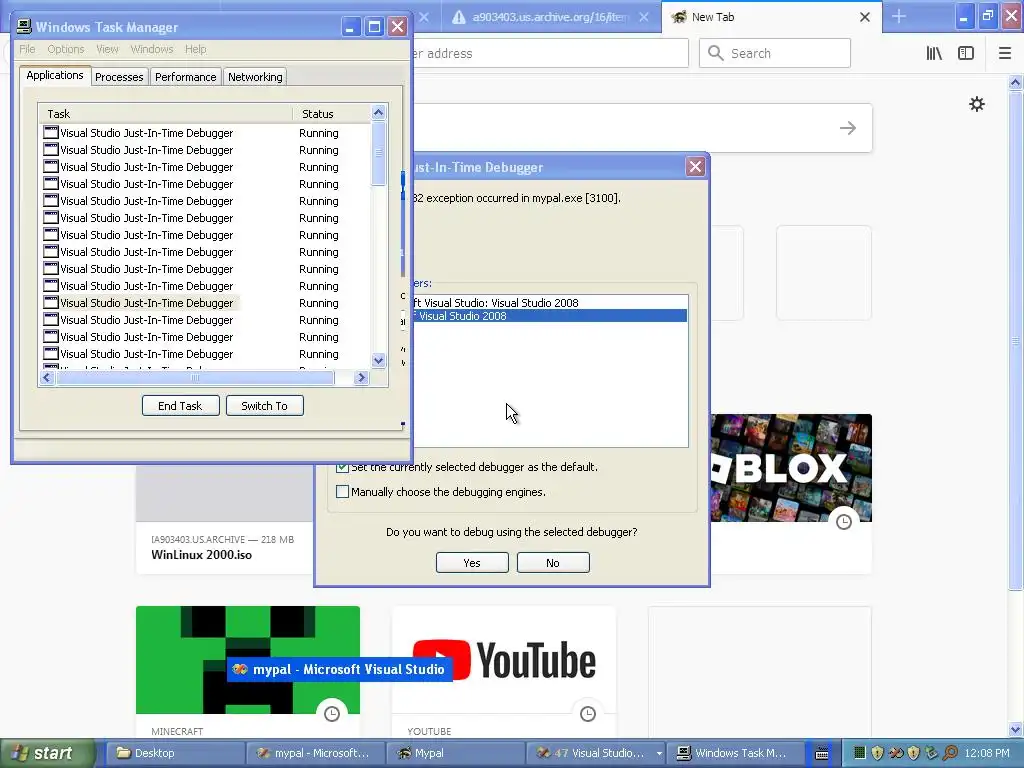
Task: Sort tasks by the Task column header
Action: [165, 114]
